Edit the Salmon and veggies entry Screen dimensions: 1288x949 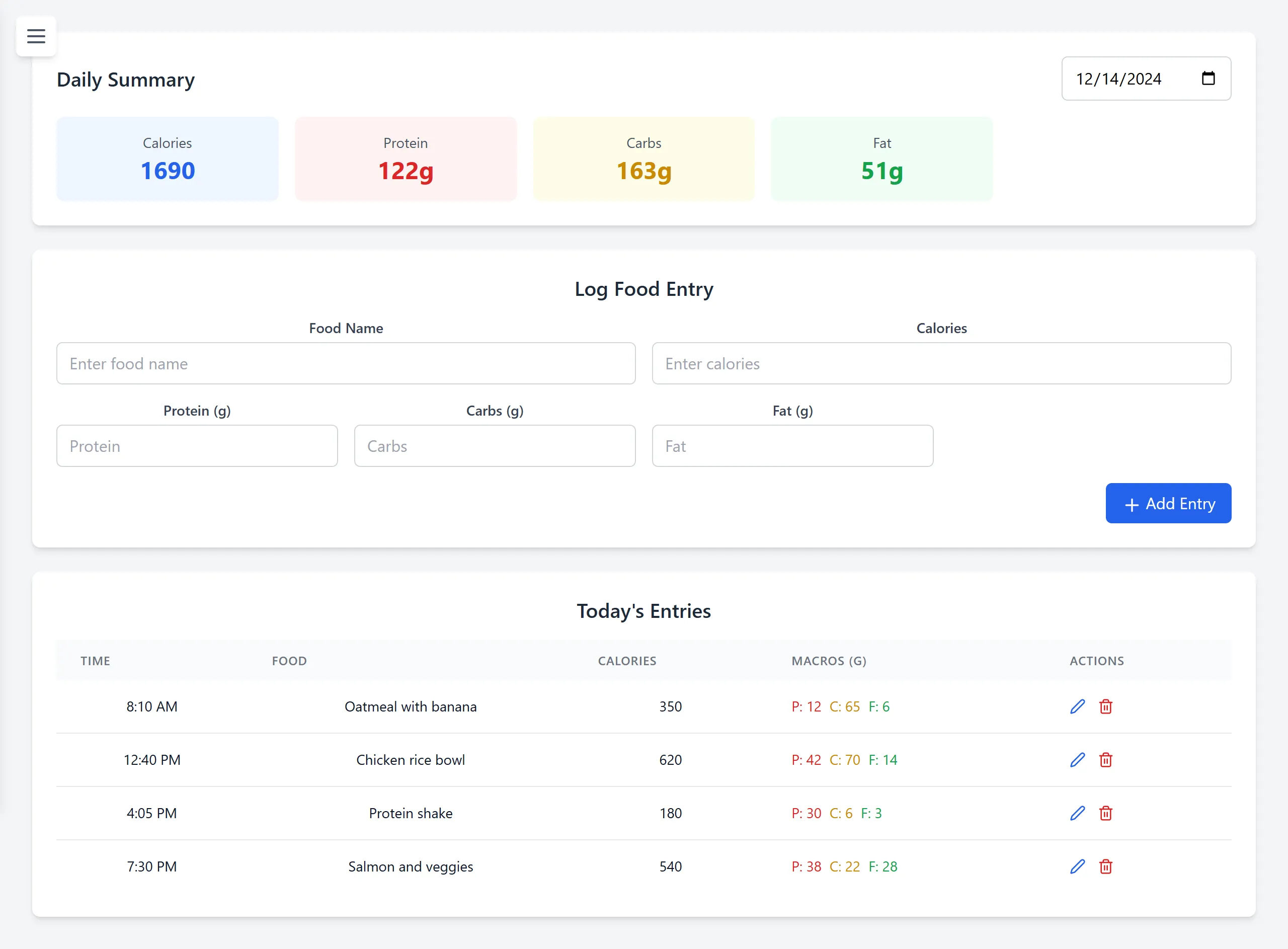(x=1078, y=866)
